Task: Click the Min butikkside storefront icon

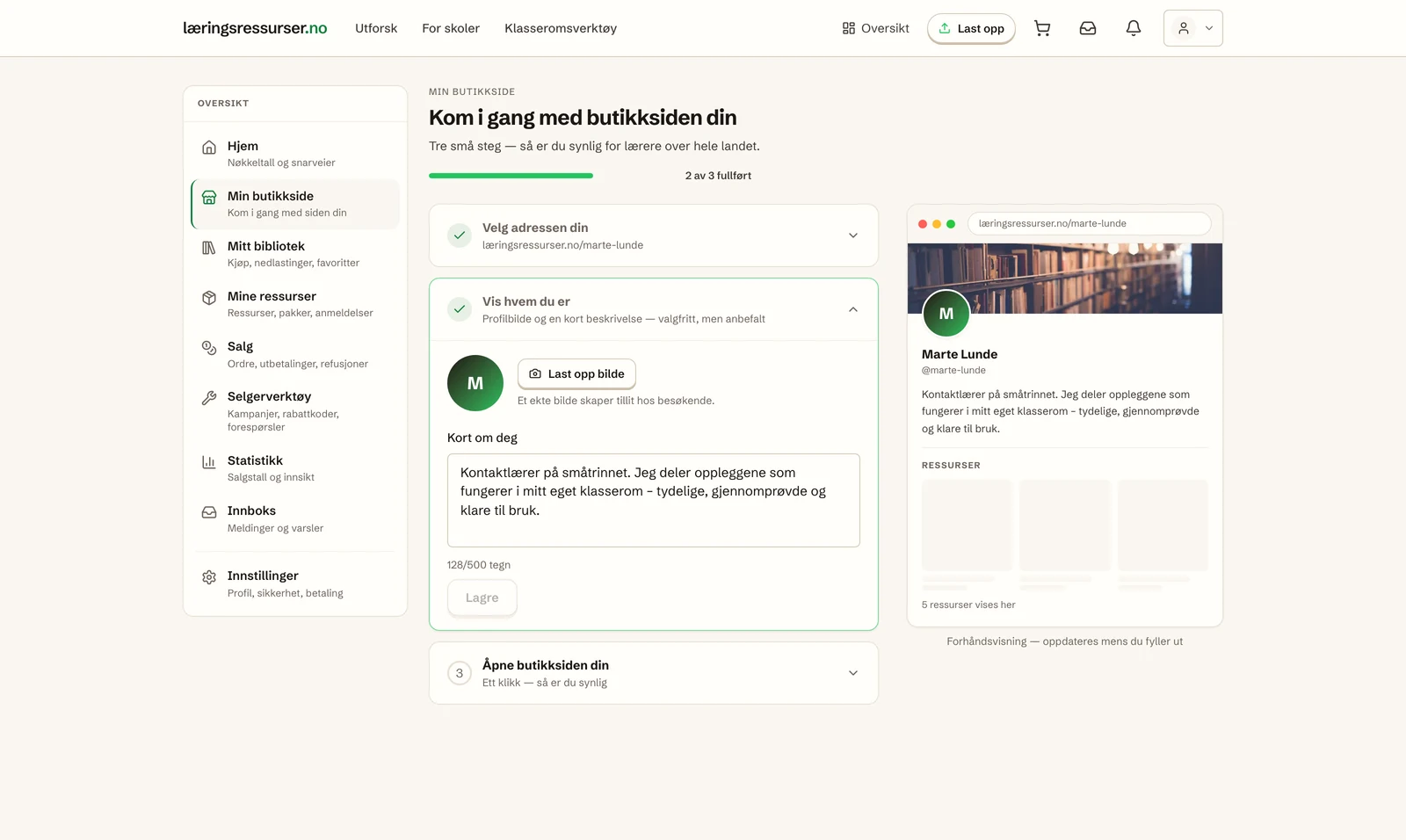Action: click(x=209, y=197)
